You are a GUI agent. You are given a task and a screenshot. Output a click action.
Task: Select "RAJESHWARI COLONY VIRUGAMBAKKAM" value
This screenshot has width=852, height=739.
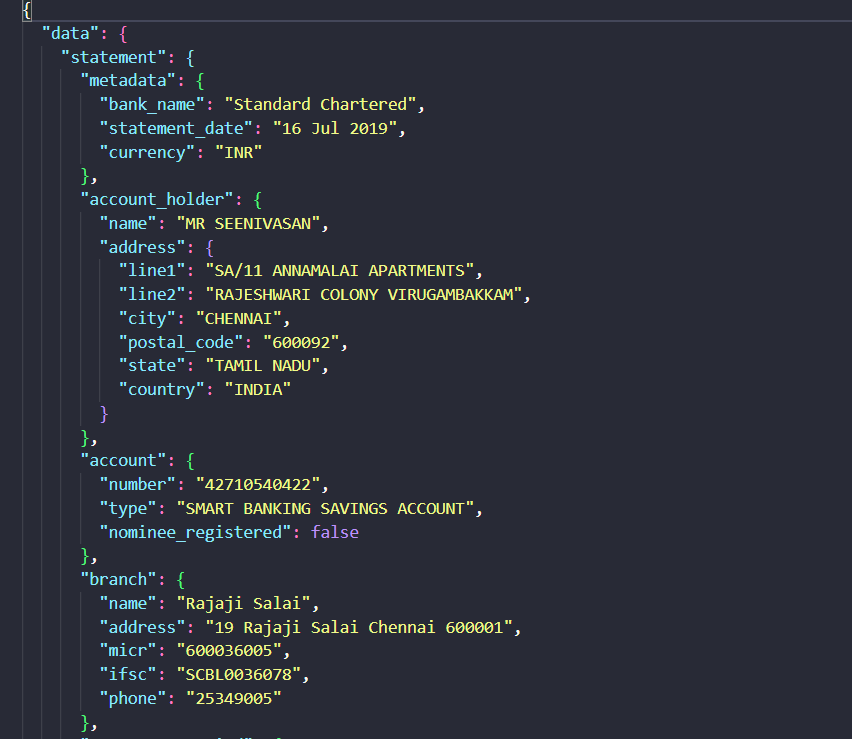(364, 295)
